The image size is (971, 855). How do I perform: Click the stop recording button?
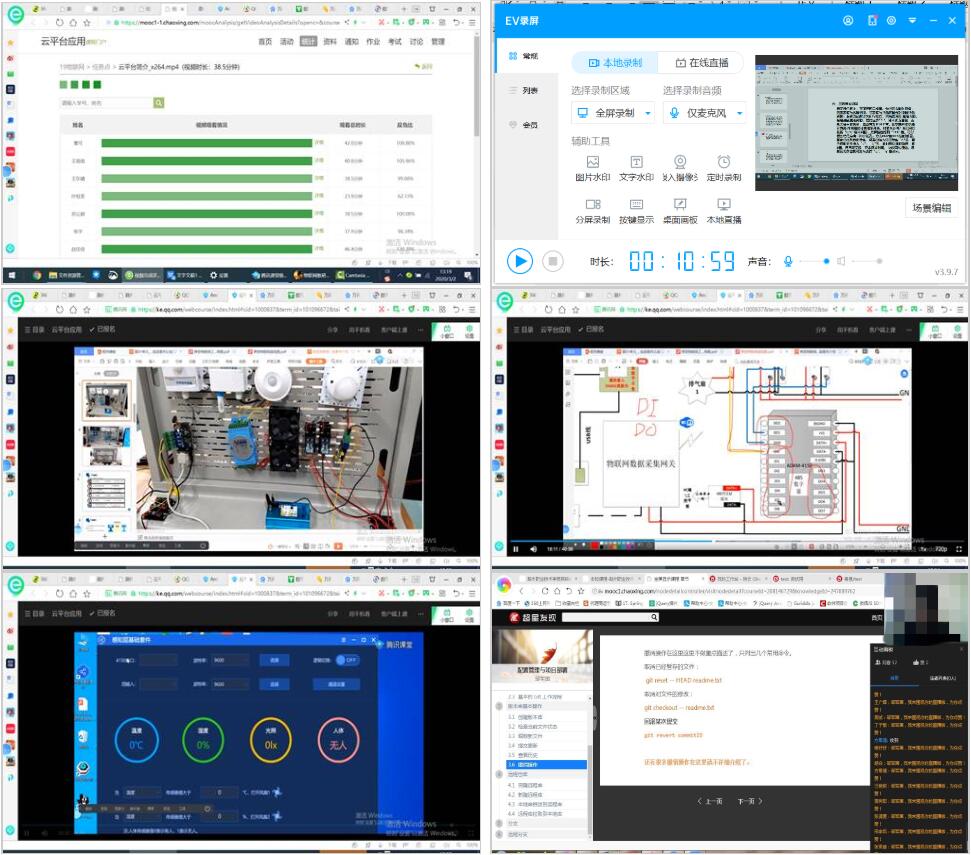[x=552, y=261]
